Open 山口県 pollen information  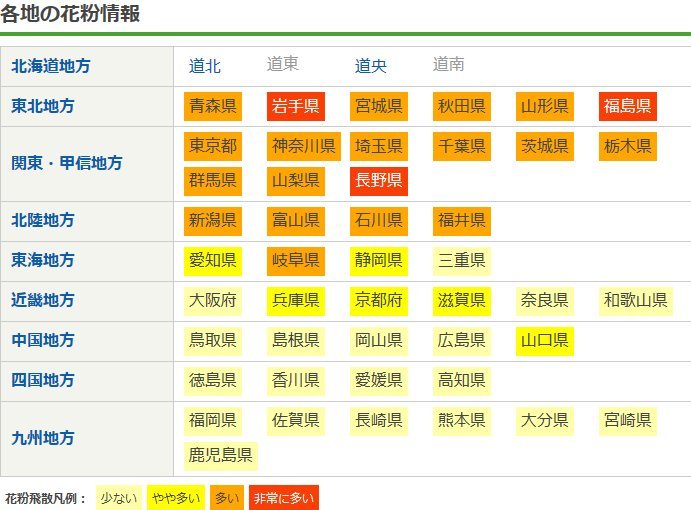(x=544, y=340)
